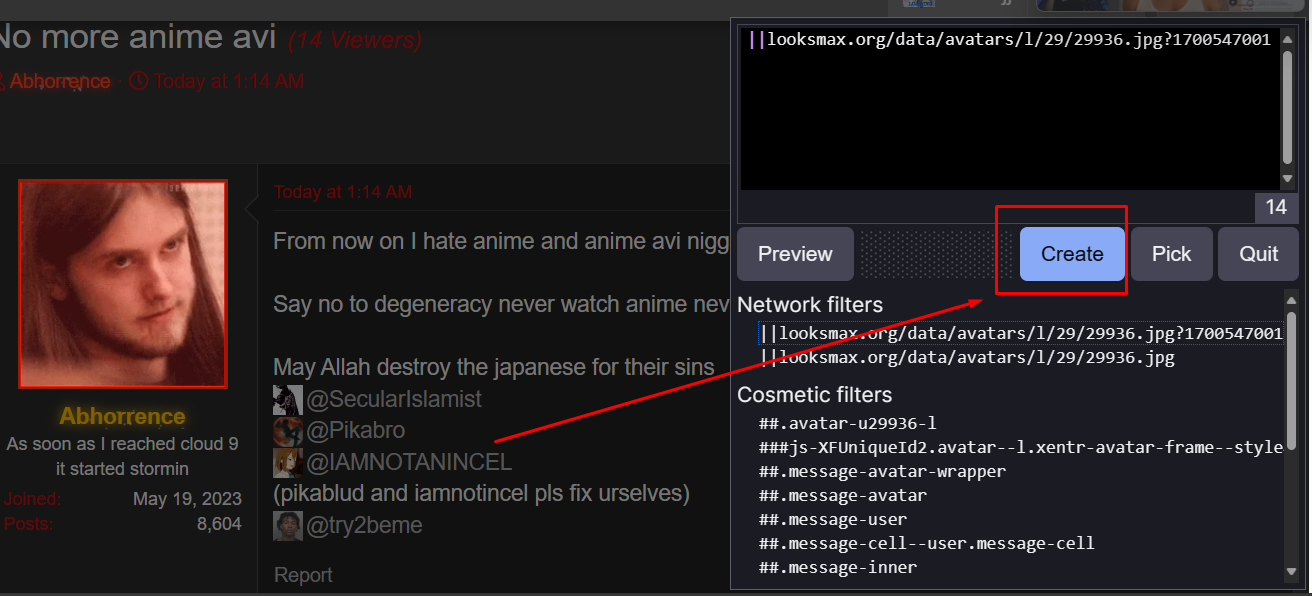Click the dotted drag handle in picker

[x=936, y=254]
